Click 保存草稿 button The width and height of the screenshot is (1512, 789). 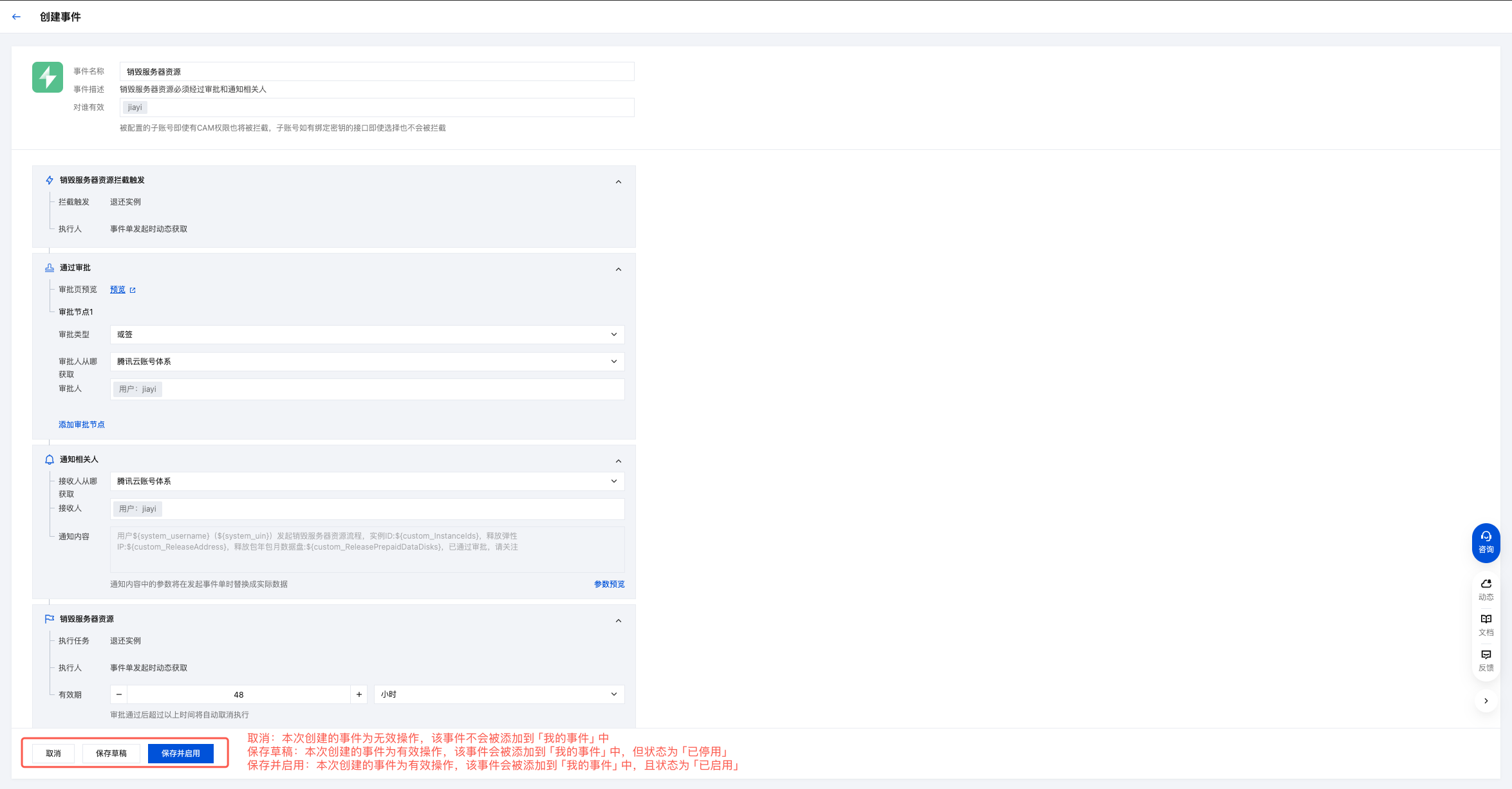click(x=111, y=753)
